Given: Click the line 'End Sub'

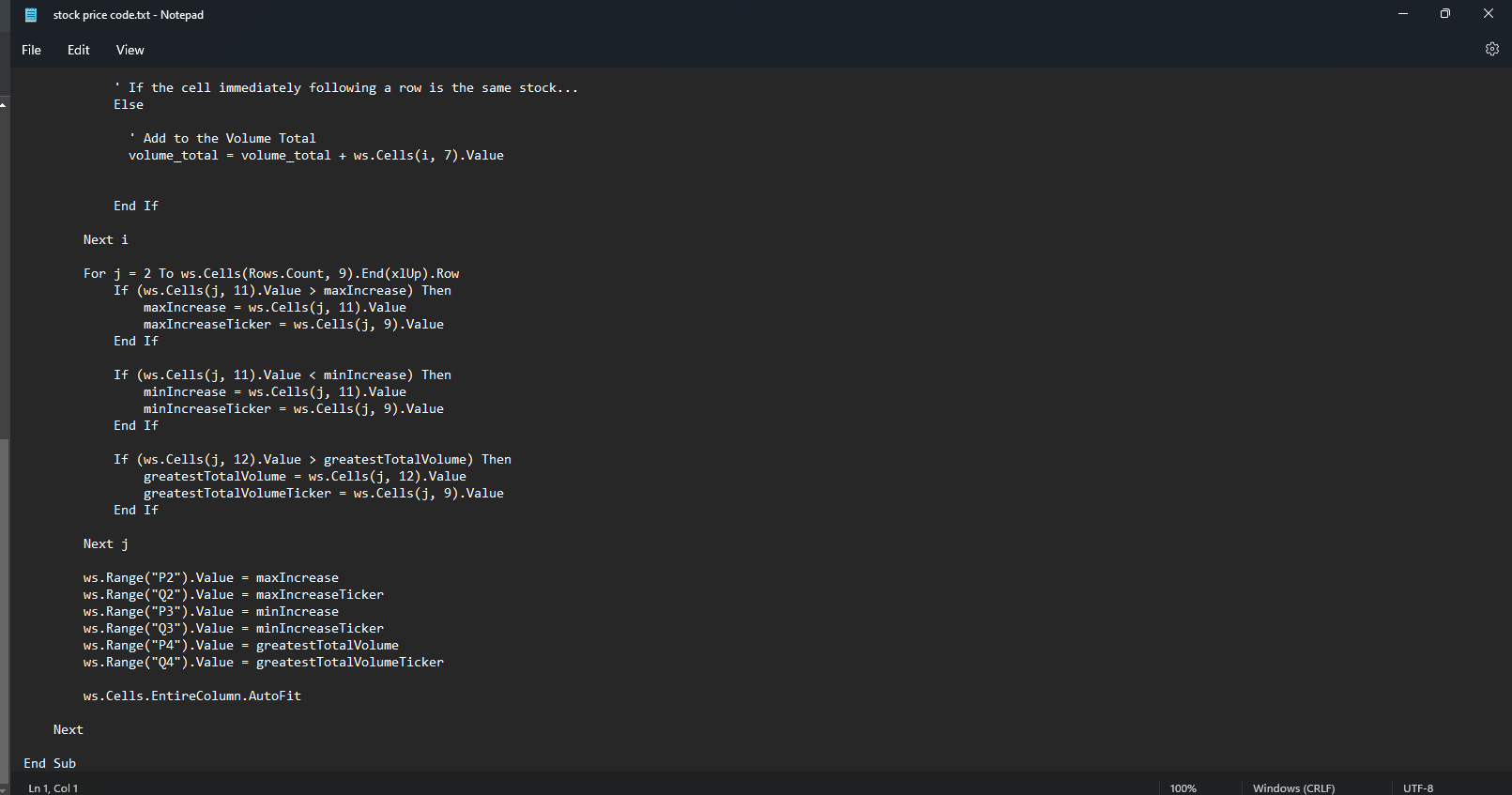Looking at the screenshot, I should [50, 763].
